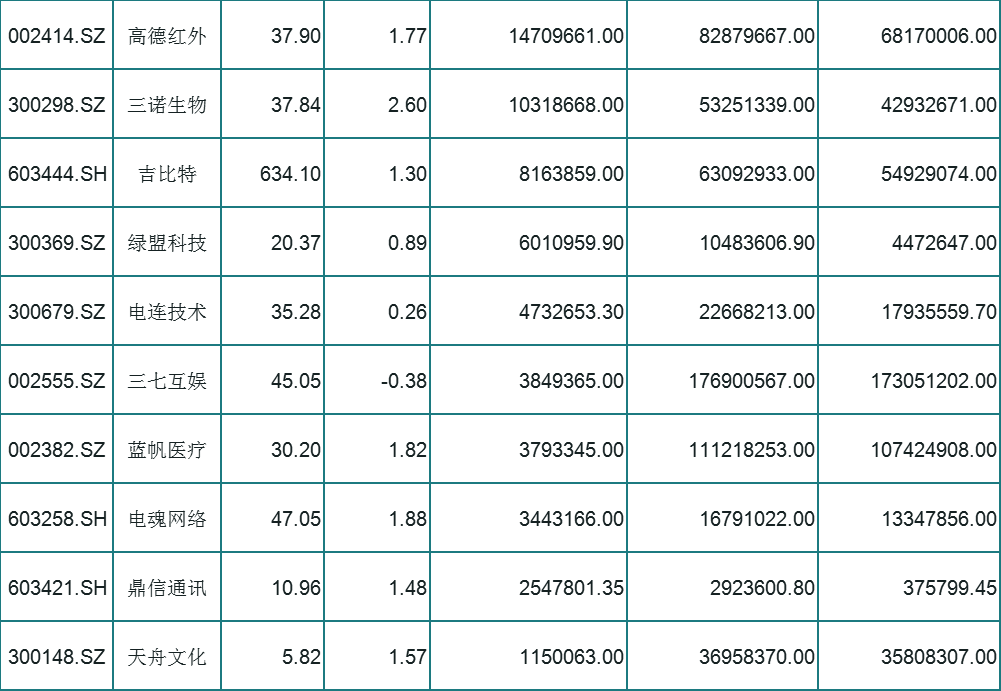Click stock code 300679.SZ
Viewport: 1001px width, 691px height.
click(x=57, y=310)
